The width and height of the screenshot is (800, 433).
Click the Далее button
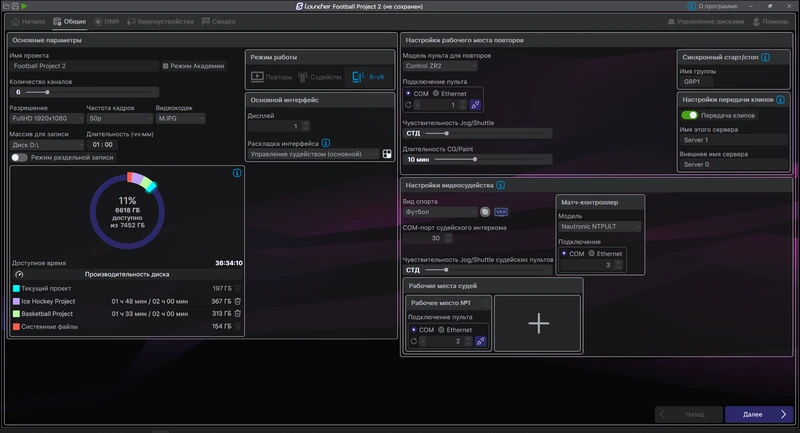[758, 414]
